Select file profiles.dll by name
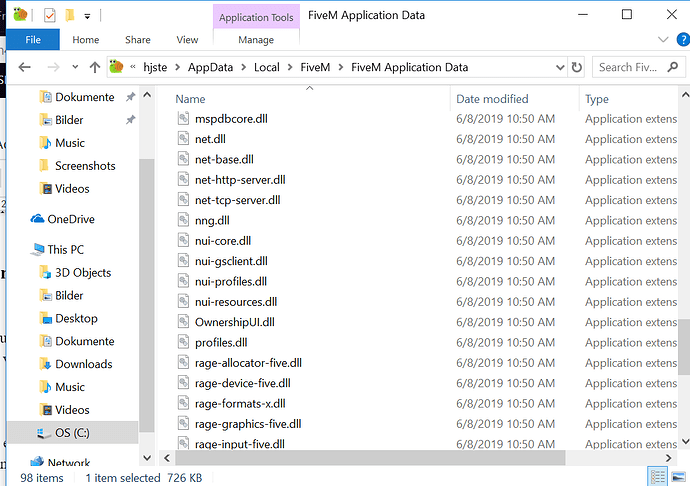 point(221,342)
